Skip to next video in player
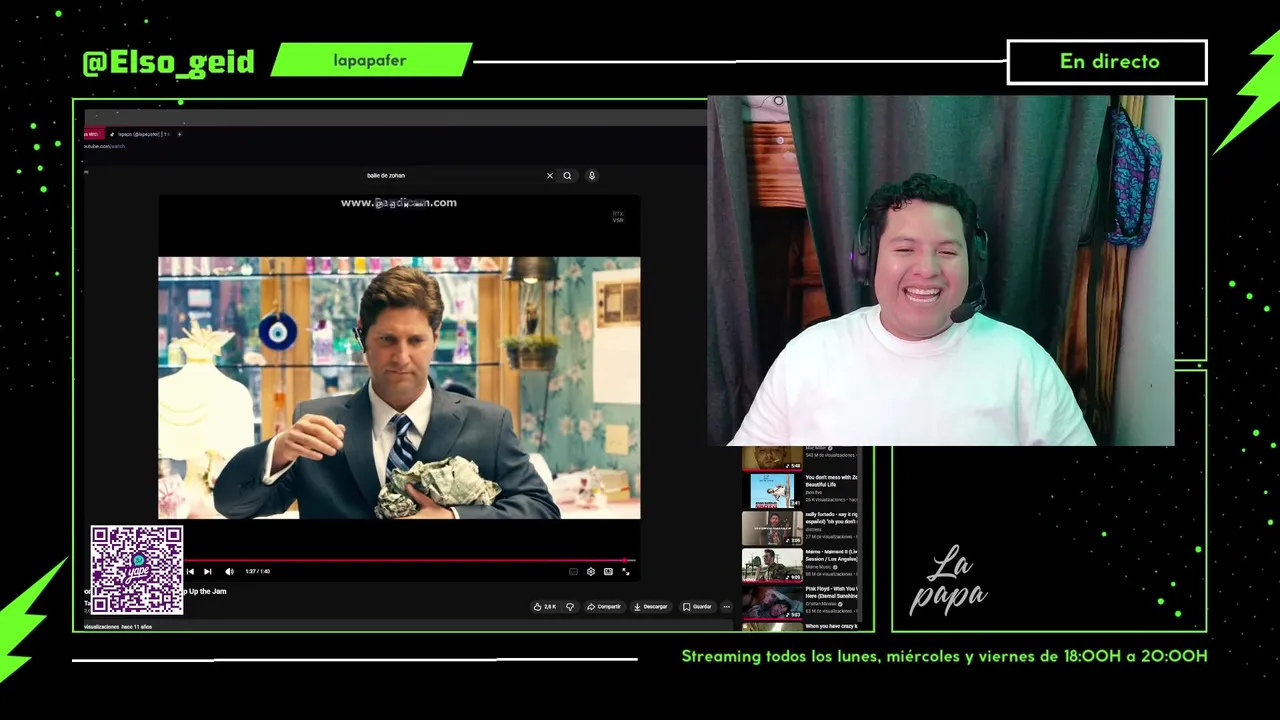The width and height of the screenshot is (1280, 720). pyautogui.click(x=207, y=572)
